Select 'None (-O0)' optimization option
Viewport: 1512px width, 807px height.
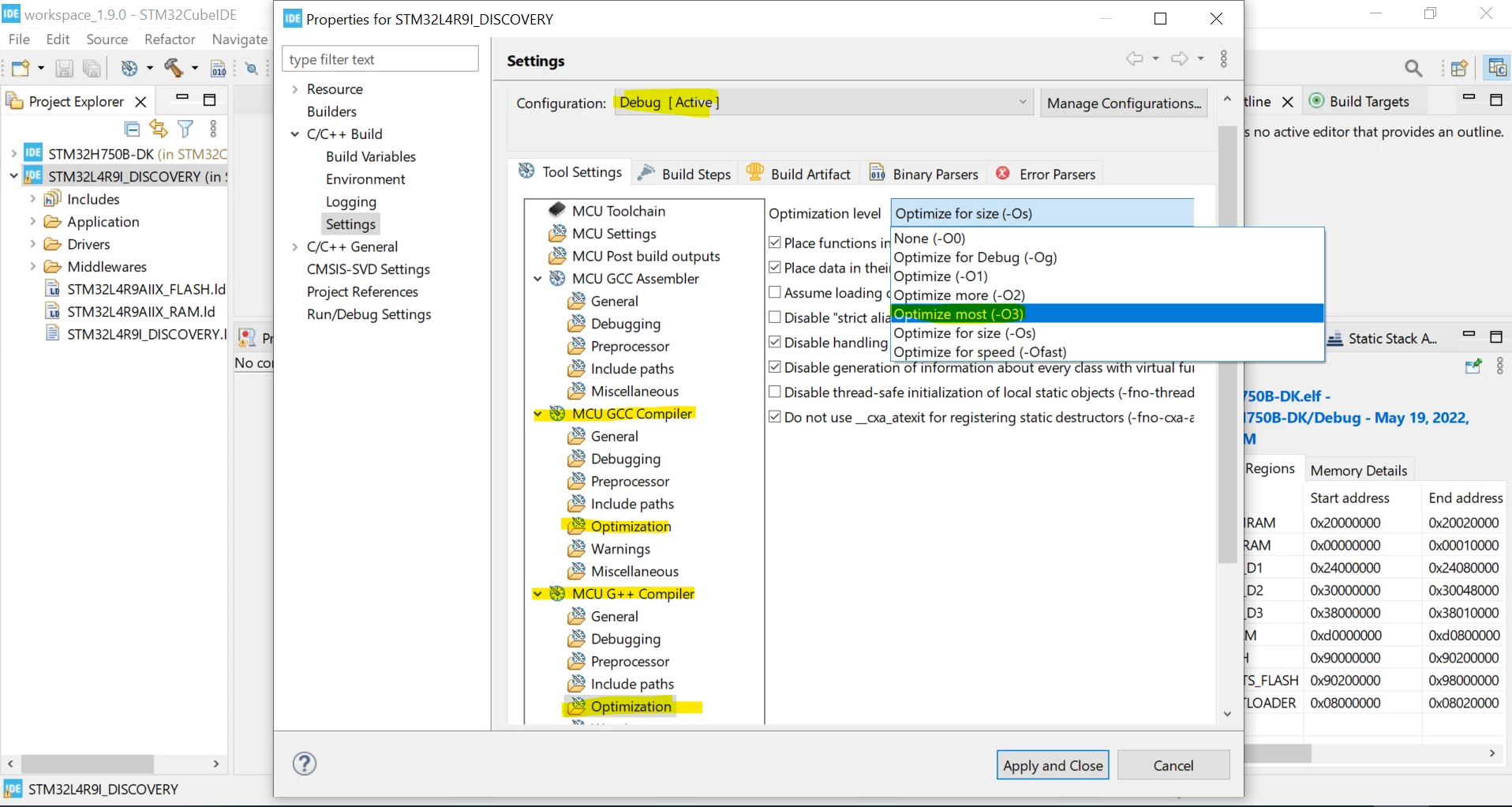click(1107, 238)
